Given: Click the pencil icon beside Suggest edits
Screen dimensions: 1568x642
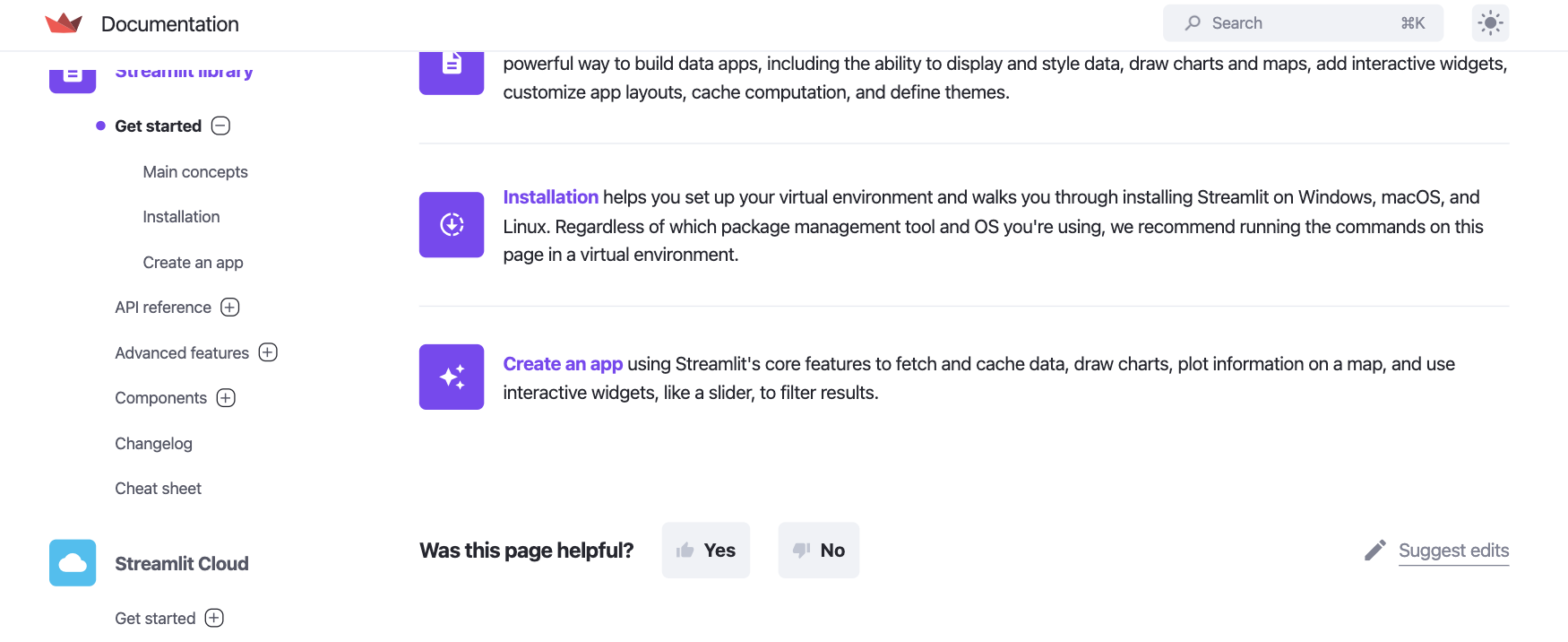Looking at the screenshot, I should coord(1374,551).
